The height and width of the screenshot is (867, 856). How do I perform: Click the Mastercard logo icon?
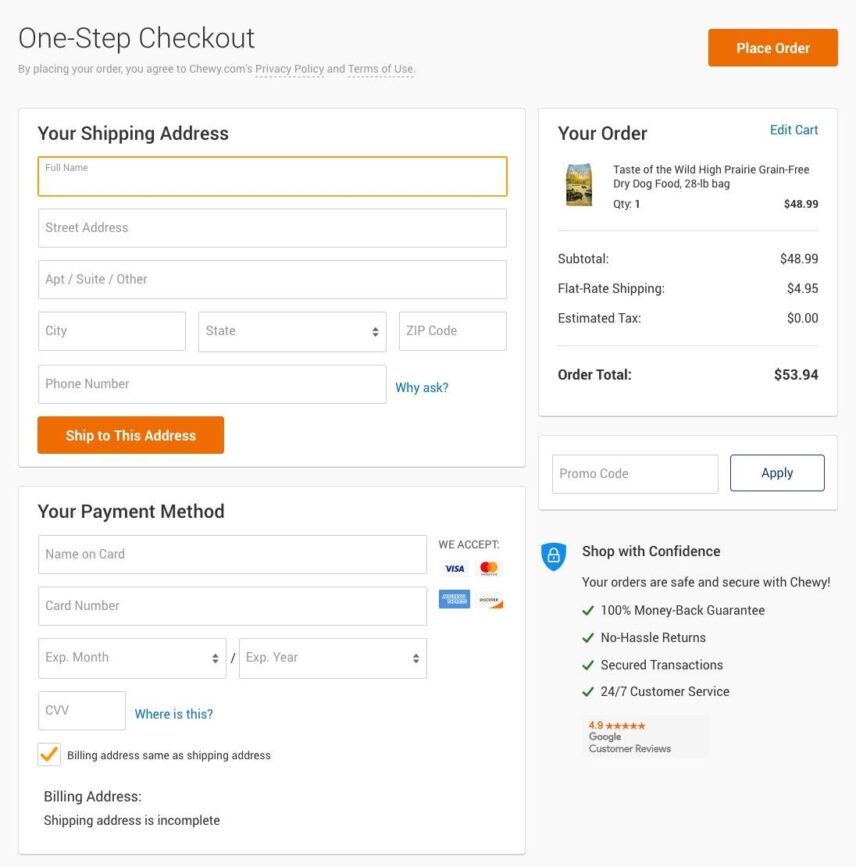coord(489,568)
